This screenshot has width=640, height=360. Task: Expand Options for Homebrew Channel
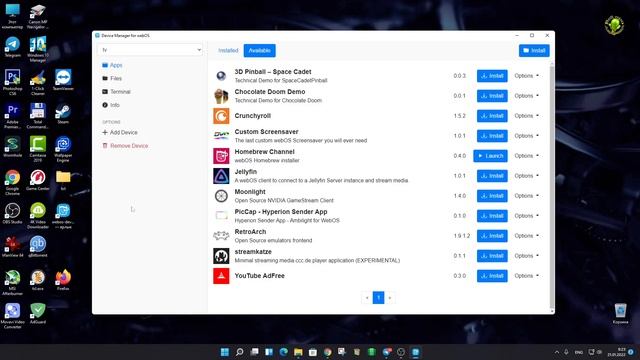(x=526, y=156)
